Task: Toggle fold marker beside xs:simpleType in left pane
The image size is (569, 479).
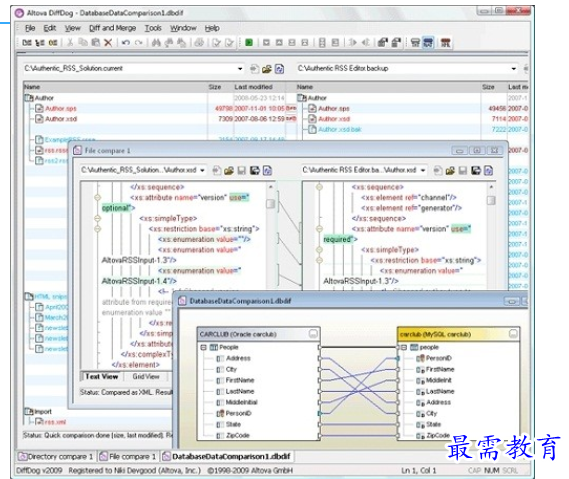Action: [x=98, y=218]
